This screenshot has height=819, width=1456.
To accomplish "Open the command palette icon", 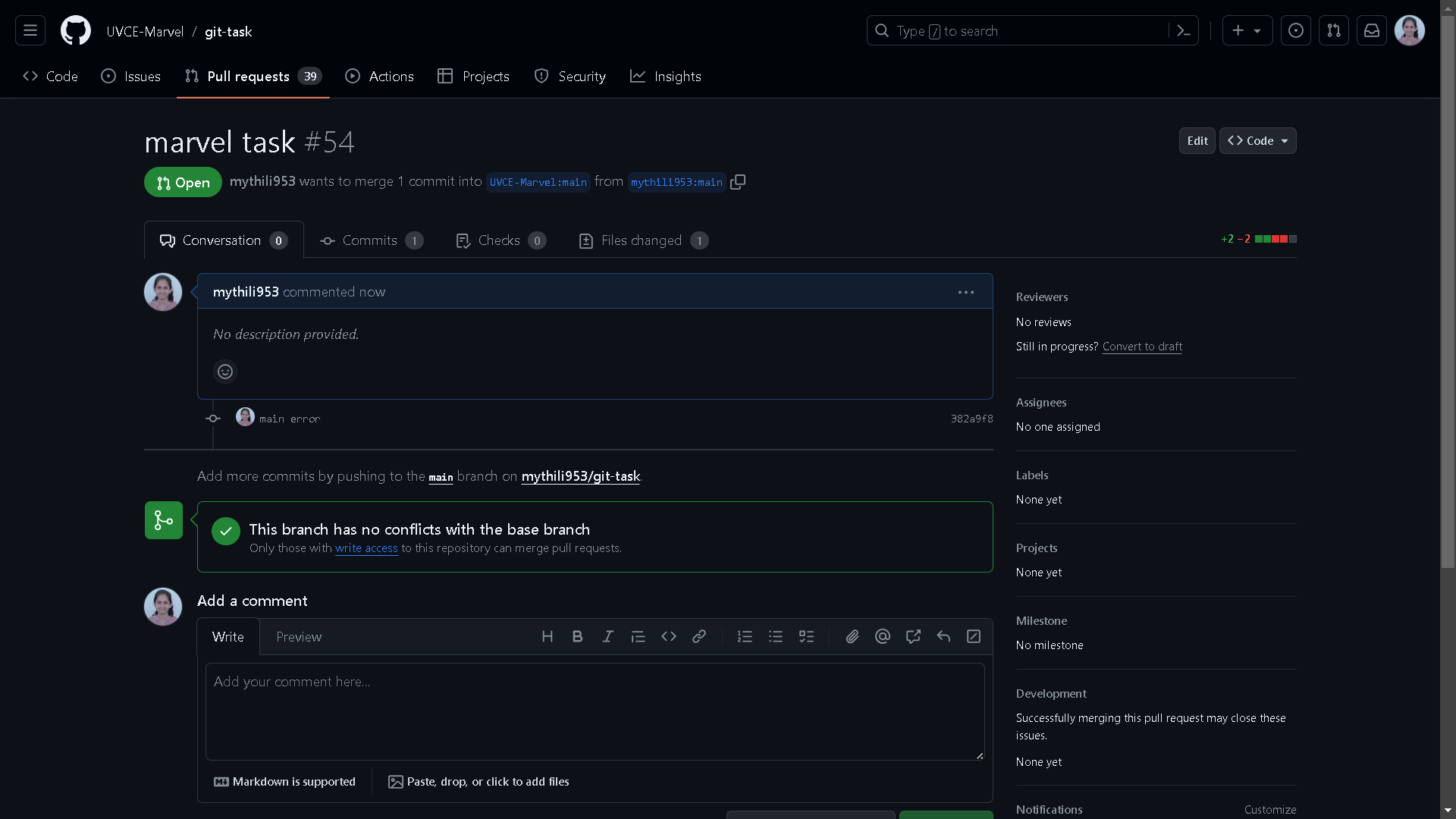I will pyautogui.click(x=1183, y=30).
